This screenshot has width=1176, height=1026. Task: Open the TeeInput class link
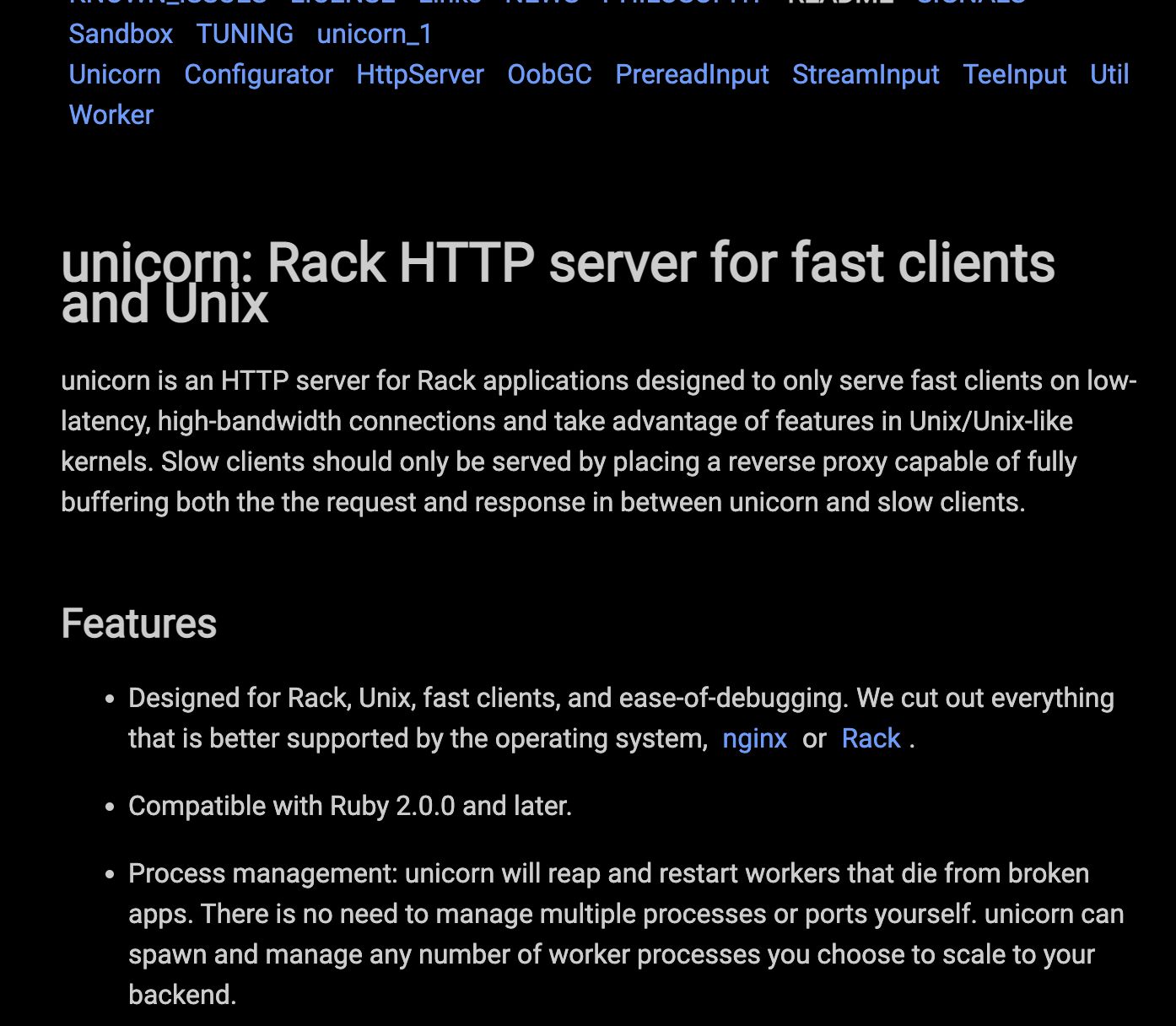click(1015, 74)
